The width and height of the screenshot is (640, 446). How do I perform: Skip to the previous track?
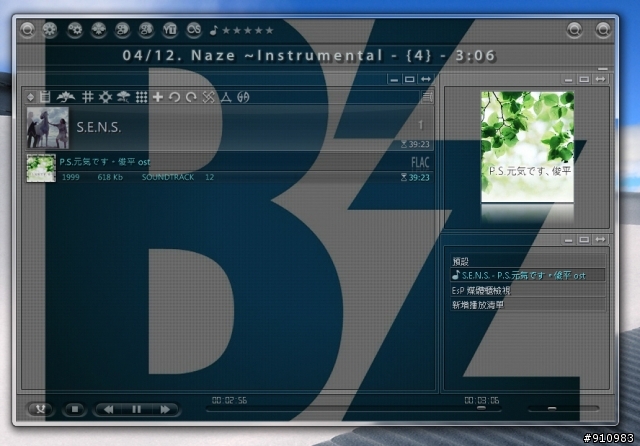108,409
